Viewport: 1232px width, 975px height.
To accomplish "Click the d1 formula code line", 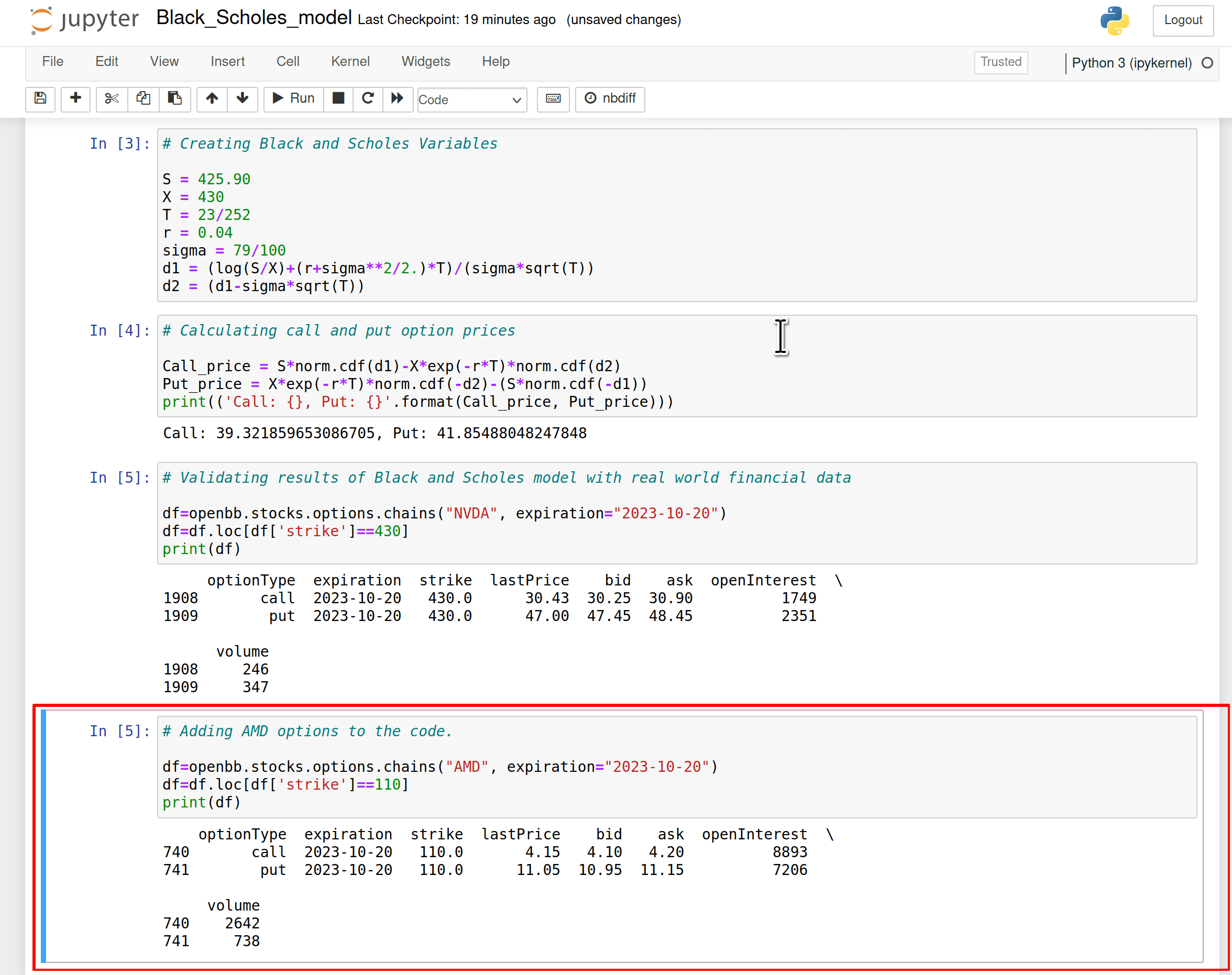I will pyautogui.click(x=379, y=268).
